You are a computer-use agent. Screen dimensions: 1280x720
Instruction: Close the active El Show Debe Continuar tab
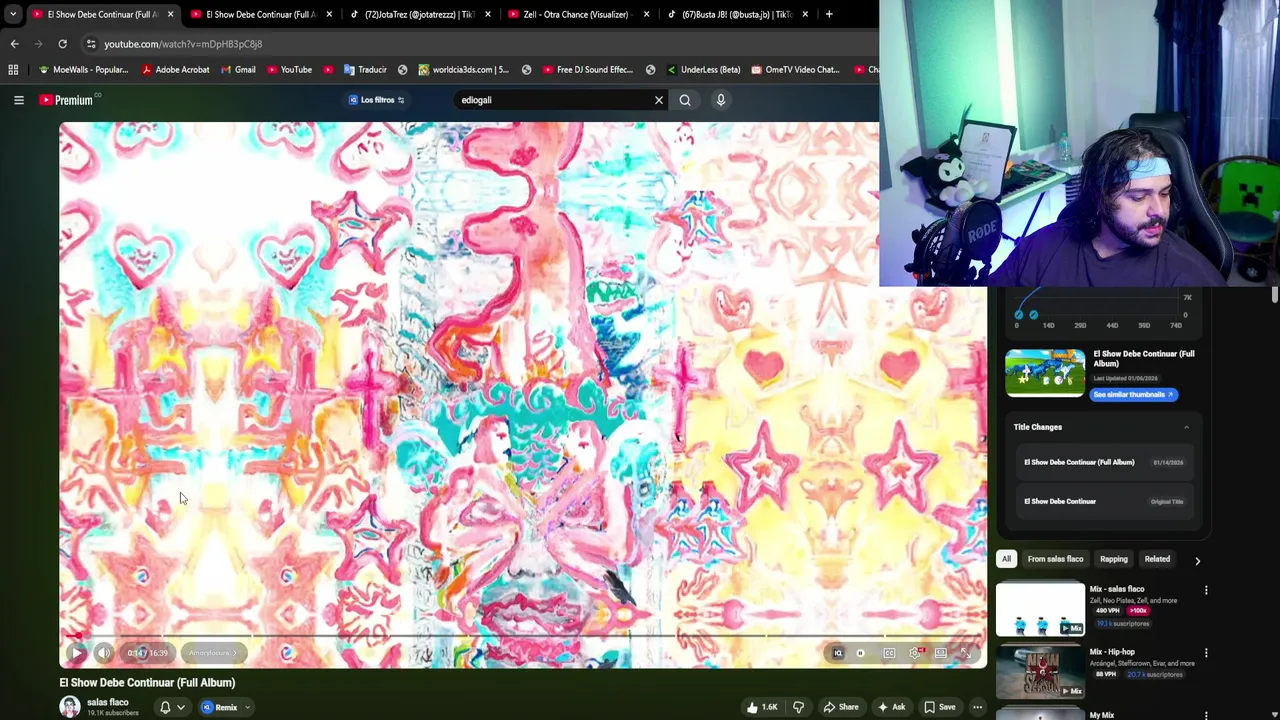pos(170,14)
